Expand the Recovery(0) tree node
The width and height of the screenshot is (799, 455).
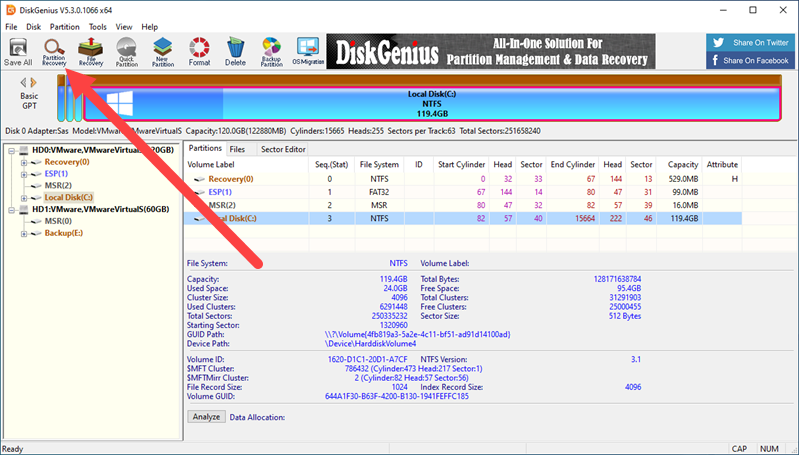point(23,163)
